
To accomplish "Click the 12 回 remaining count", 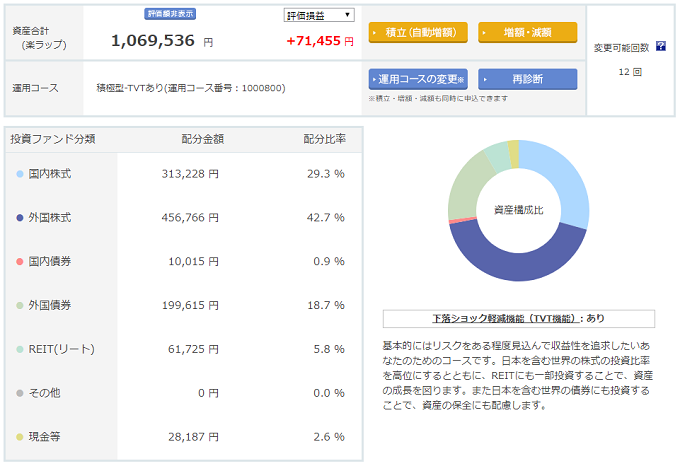I will click(x=630, y=72).
